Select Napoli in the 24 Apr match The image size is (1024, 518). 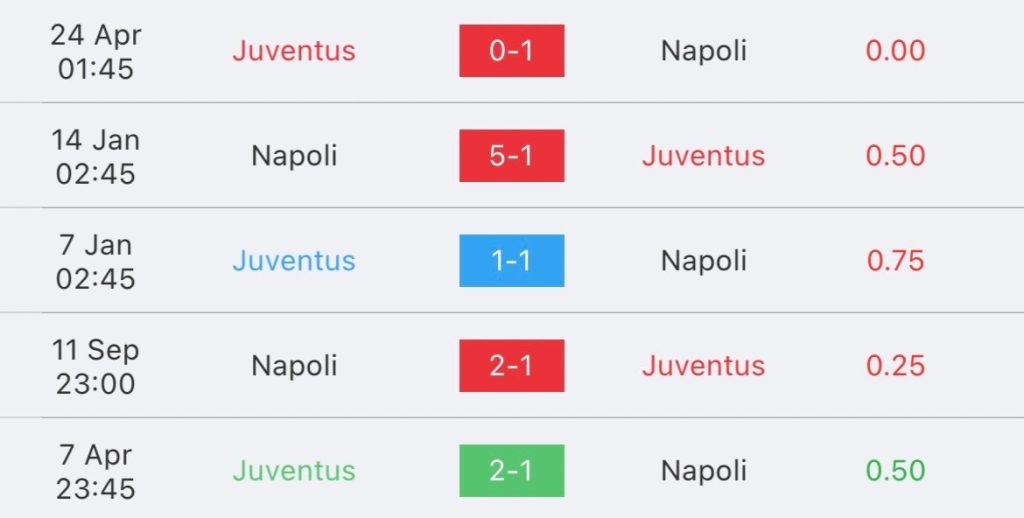tap(704, 51)
